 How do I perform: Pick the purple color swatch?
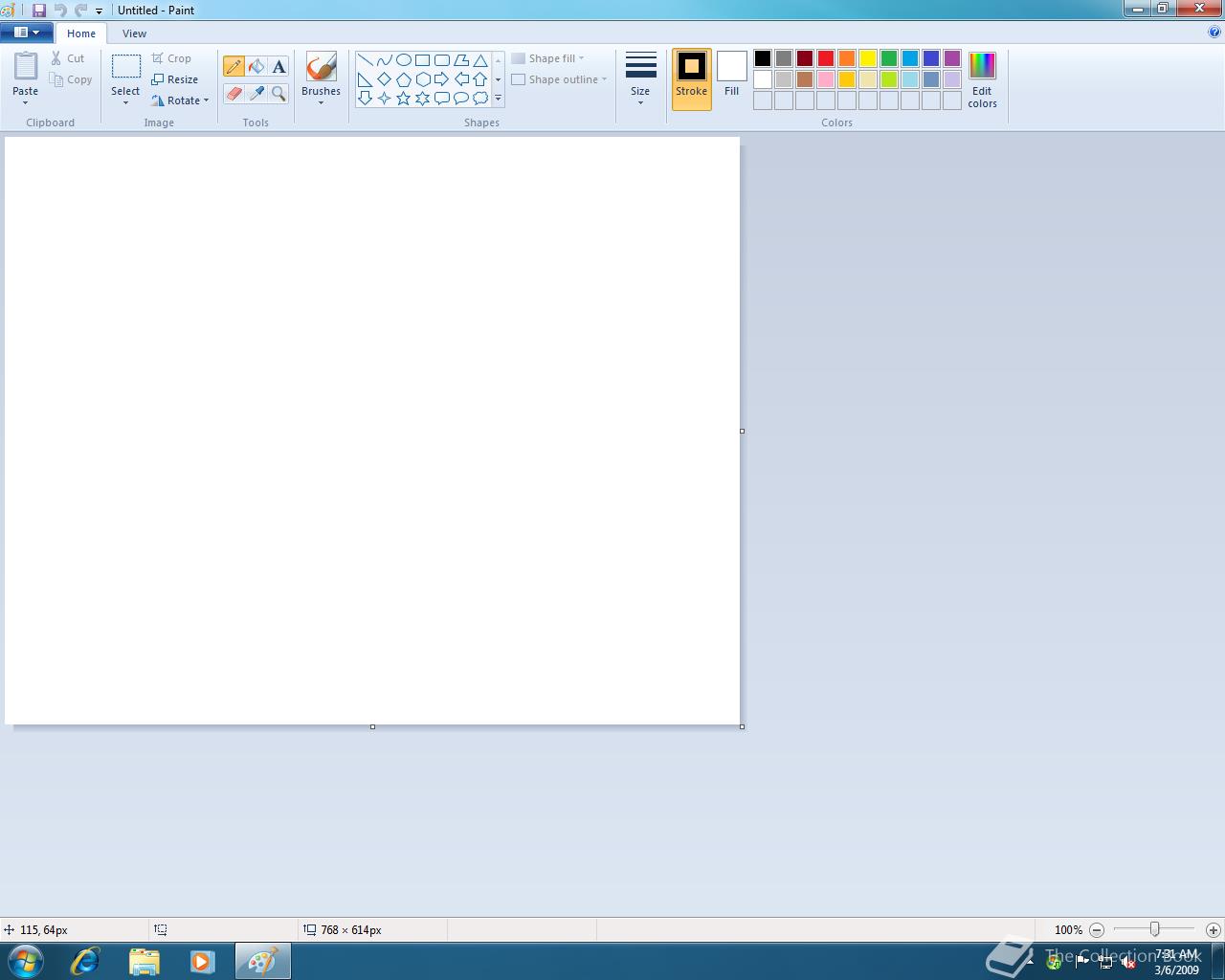pos(952,58)
